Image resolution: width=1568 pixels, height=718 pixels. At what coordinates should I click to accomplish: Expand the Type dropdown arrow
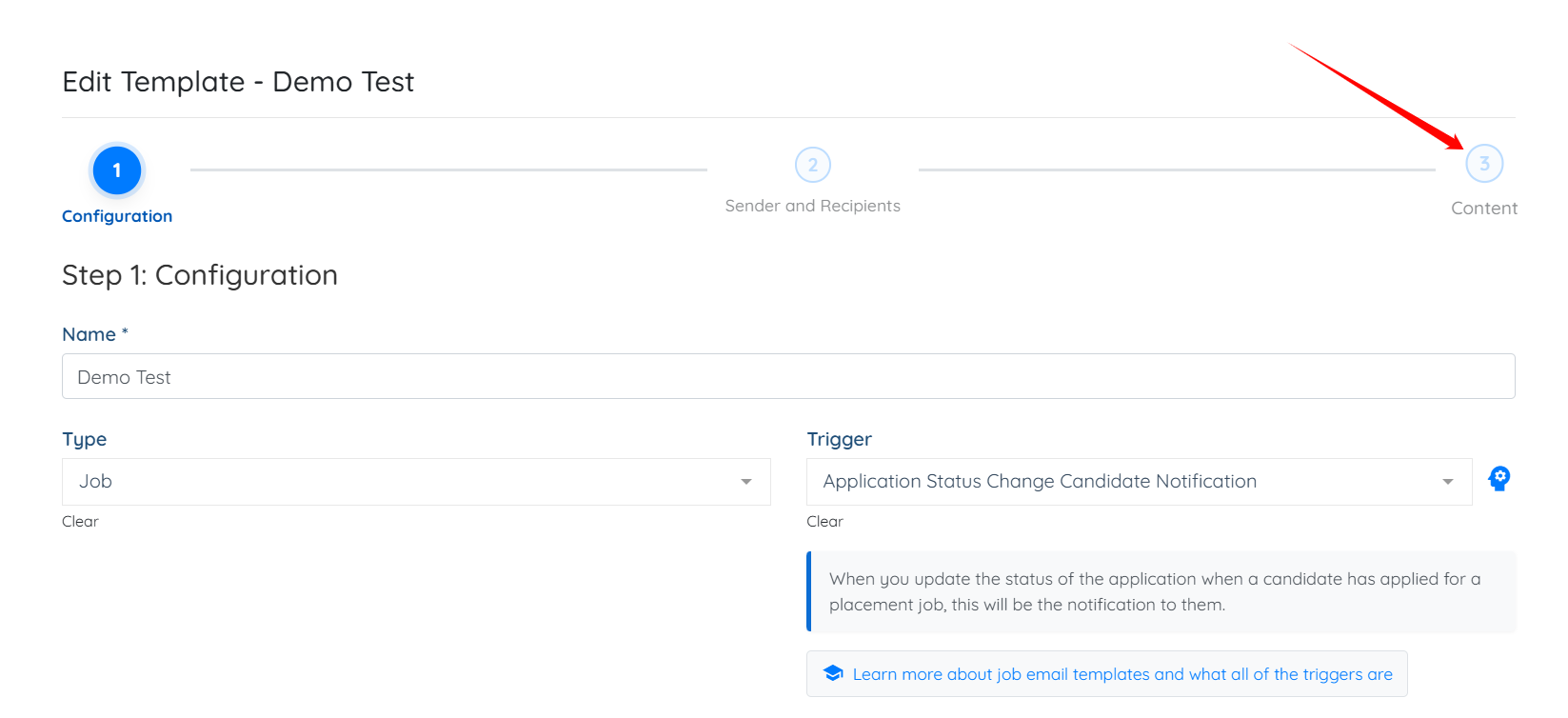click(x=746, y=482)
